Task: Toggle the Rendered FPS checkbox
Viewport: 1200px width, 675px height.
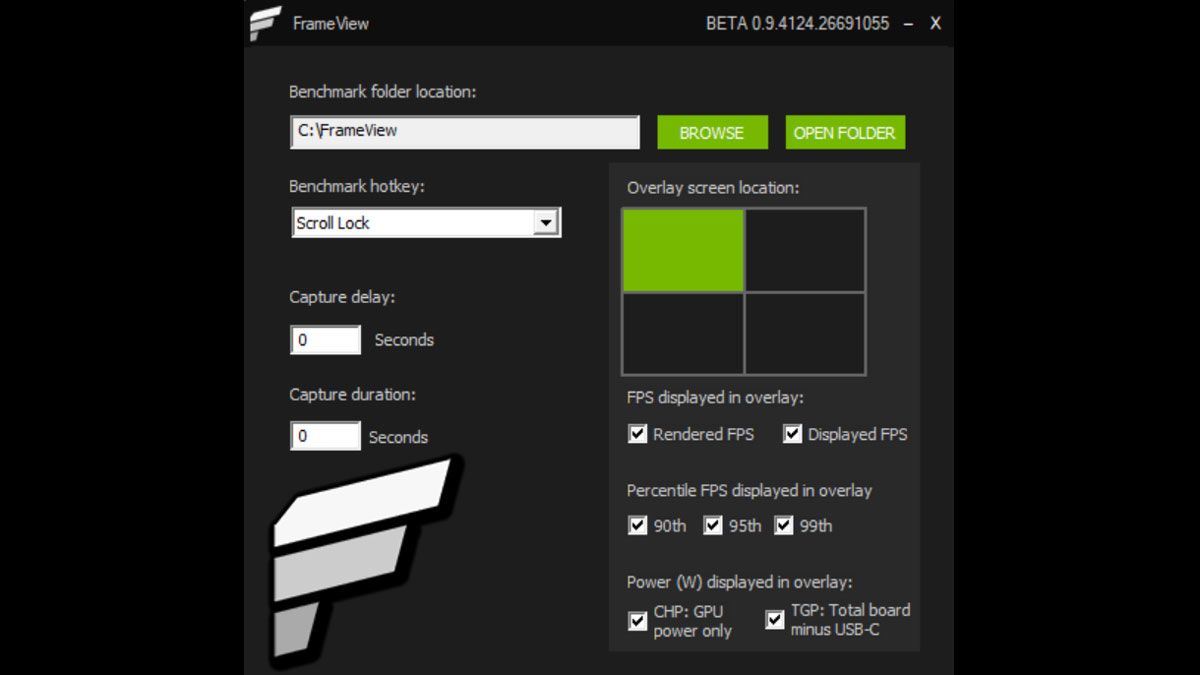Action: click(637, 434)
